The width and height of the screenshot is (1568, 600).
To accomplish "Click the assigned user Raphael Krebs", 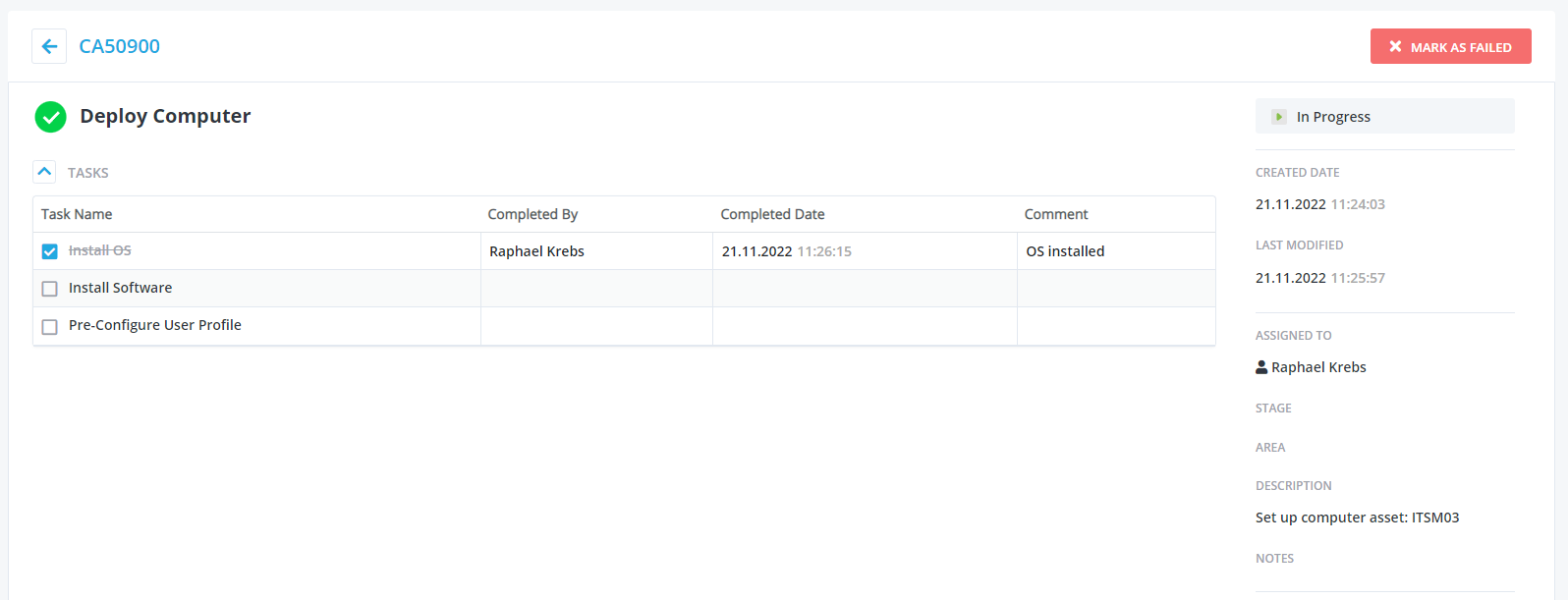I will pos(1318,367).
